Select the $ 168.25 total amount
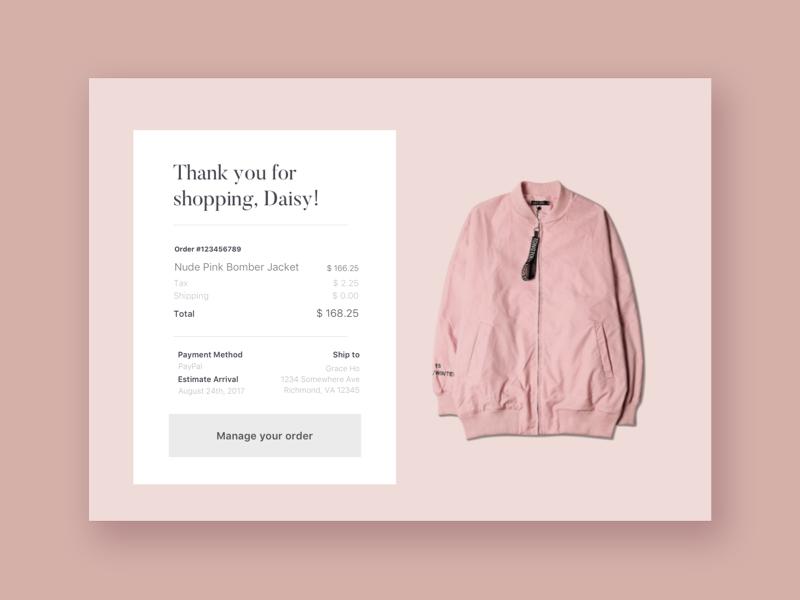800x600 pixels. (x=337, y=313)
